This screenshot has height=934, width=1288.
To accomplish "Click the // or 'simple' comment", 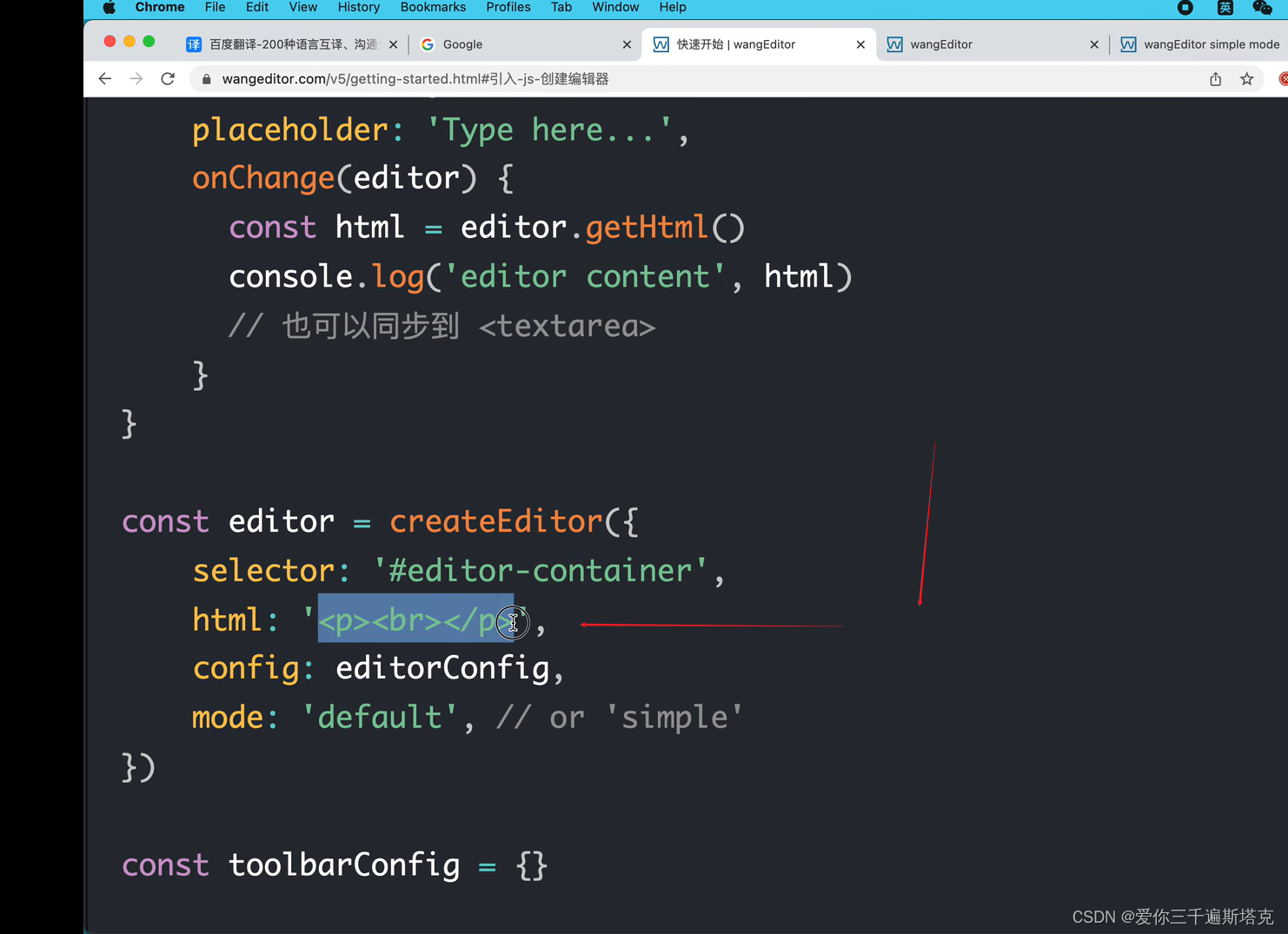I will point(620,718).
